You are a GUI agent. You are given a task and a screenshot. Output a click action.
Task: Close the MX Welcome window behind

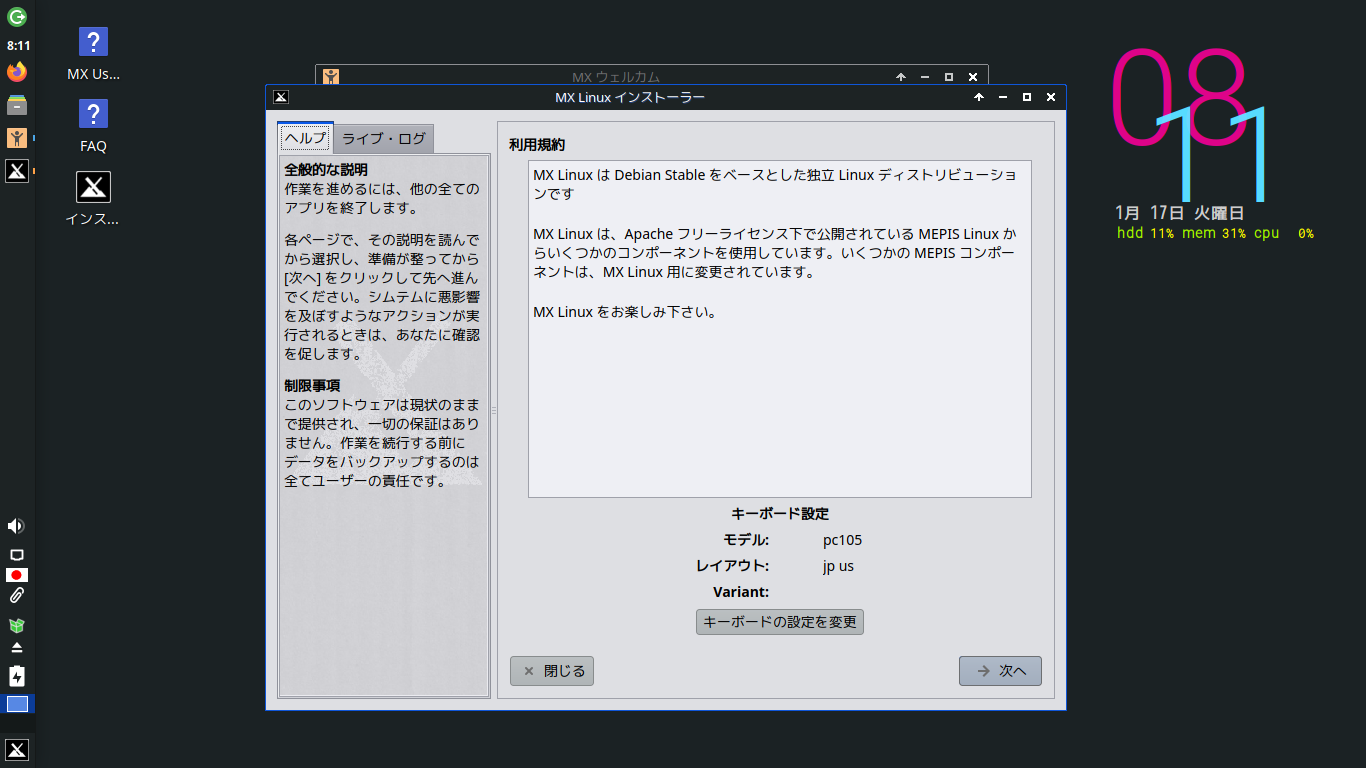click(x=973, y=76)
